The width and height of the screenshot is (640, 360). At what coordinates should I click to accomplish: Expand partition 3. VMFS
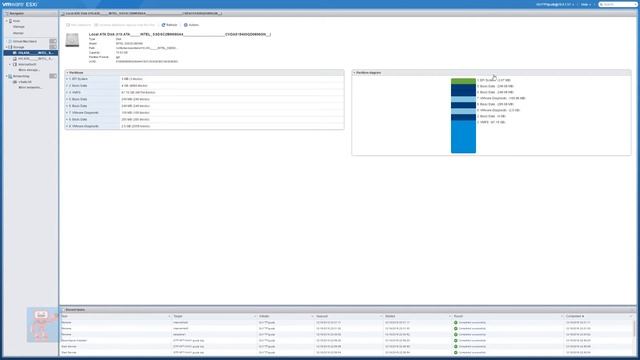[67, 92]
